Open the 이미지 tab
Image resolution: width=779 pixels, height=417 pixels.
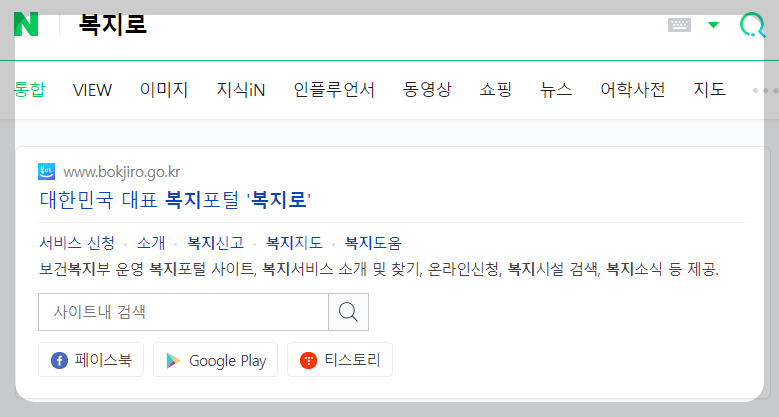point(164,90)
